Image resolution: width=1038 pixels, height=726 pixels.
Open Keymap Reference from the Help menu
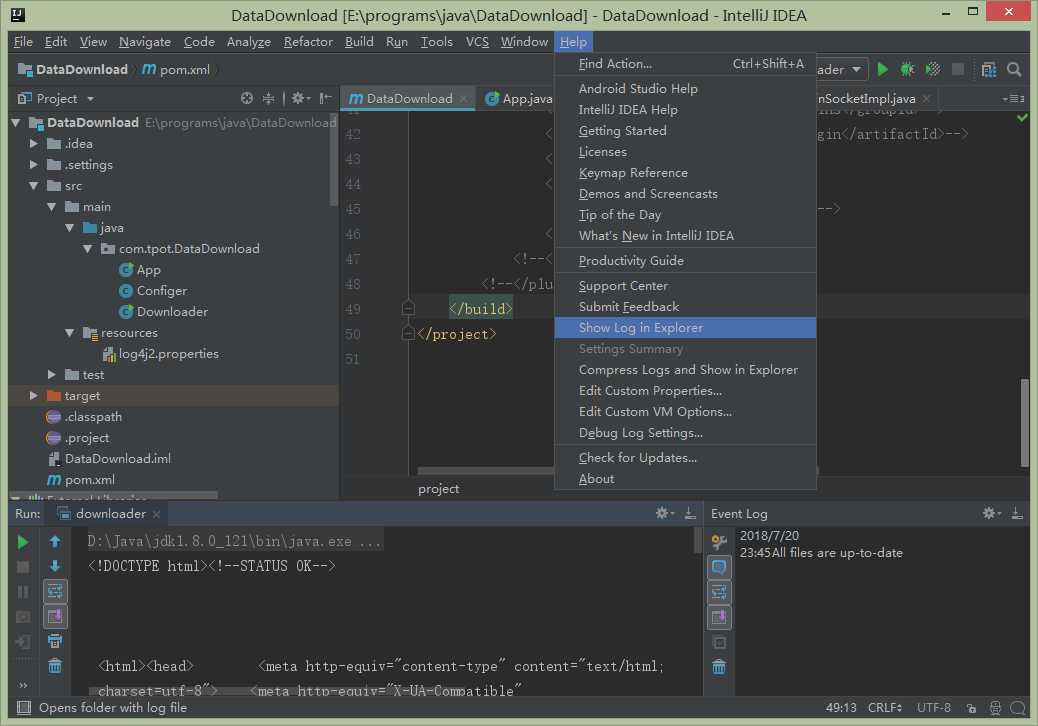coord(685,173)
